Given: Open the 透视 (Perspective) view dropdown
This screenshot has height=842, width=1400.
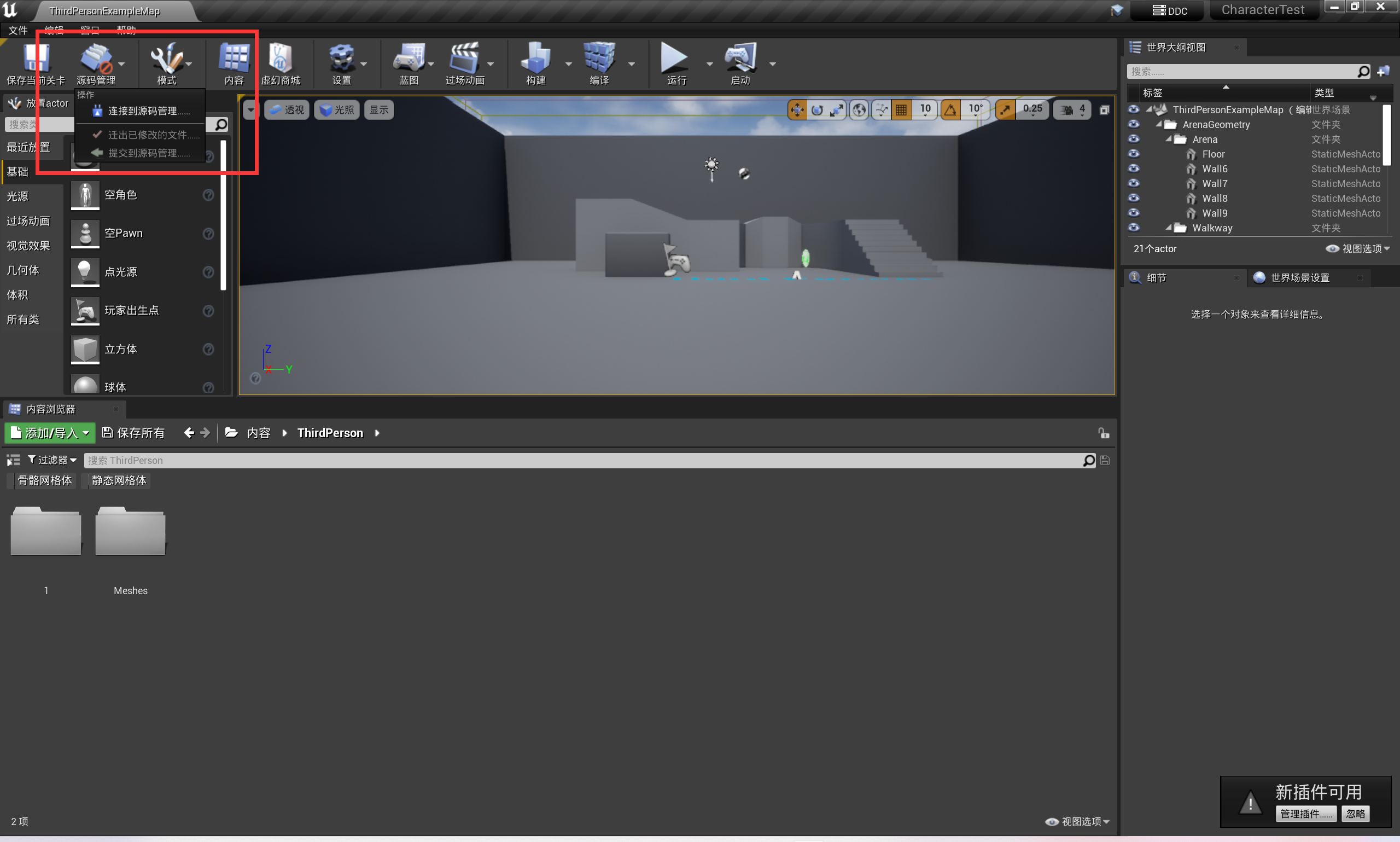Looking at the screenshot, I should click(287, 109).
